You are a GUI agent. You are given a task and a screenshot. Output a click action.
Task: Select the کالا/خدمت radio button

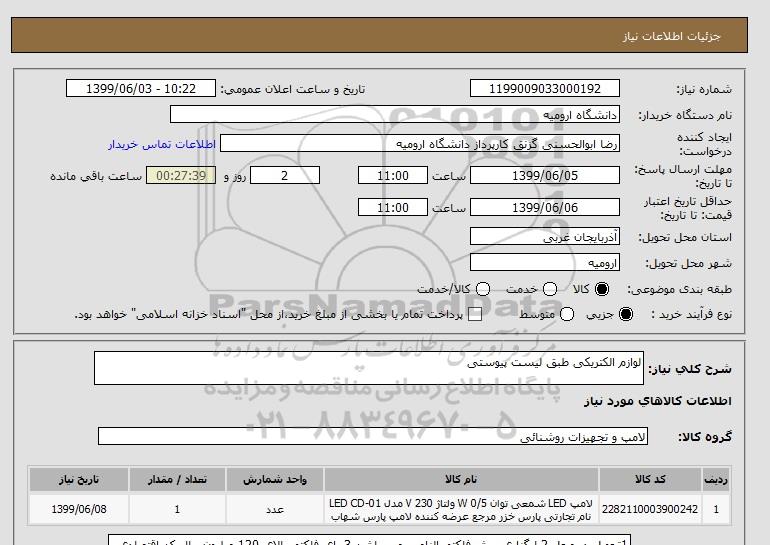483,289
